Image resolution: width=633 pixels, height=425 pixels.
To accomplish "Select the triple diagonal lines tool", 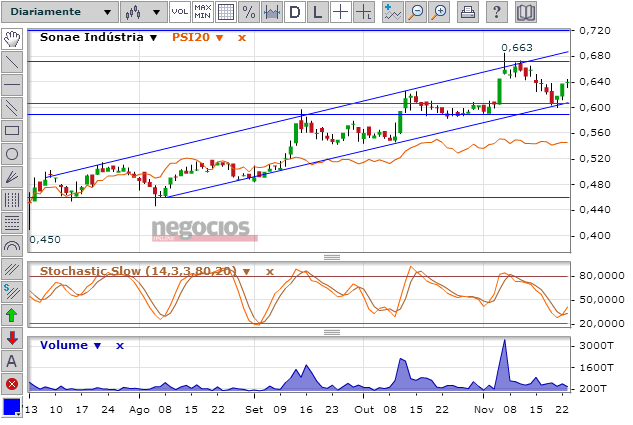I will pos(12,269).
